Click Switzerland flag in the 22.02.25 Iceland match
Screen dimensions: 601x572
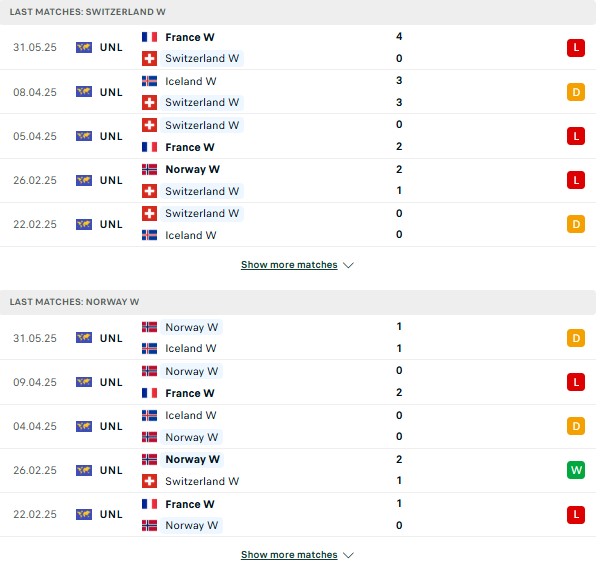coord(149,214)
